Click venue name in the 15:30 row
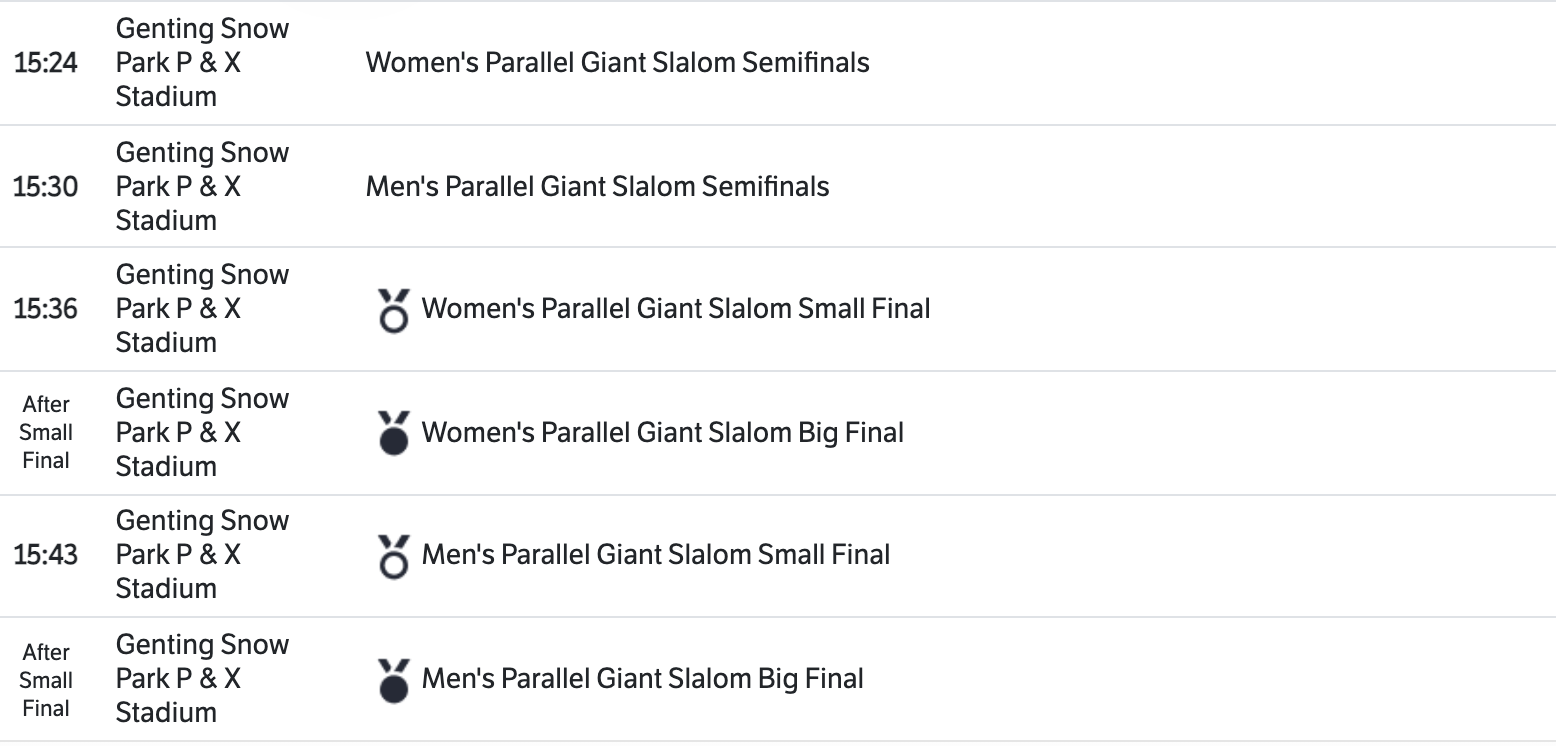1556x746 pixels. tap(201, 187)
